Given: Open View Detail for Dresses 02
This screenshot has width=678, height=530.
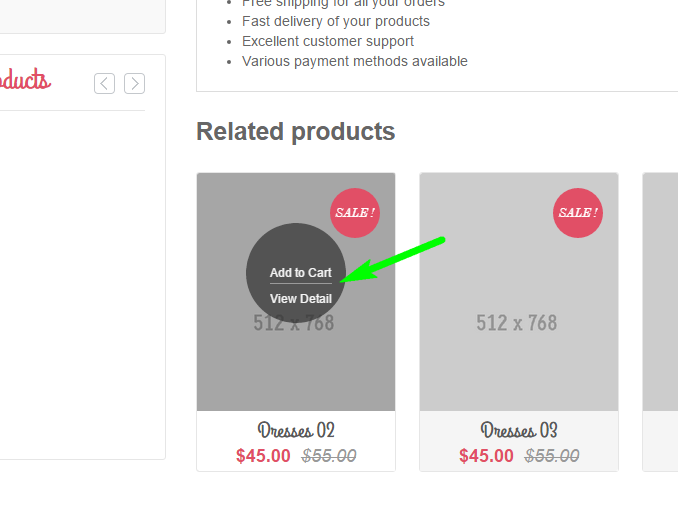Looking at the screenshot, I should point(300,299).
